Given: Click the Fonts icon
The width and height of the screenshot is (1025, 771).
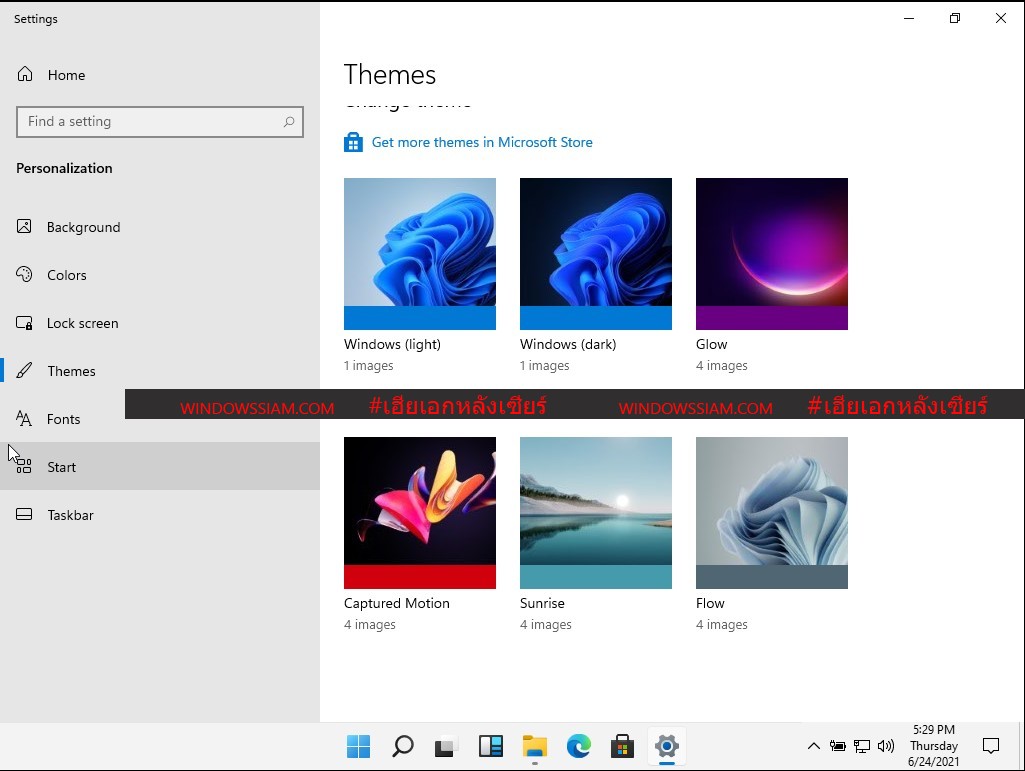Looking at the screenshot, I should click(24, 419).
